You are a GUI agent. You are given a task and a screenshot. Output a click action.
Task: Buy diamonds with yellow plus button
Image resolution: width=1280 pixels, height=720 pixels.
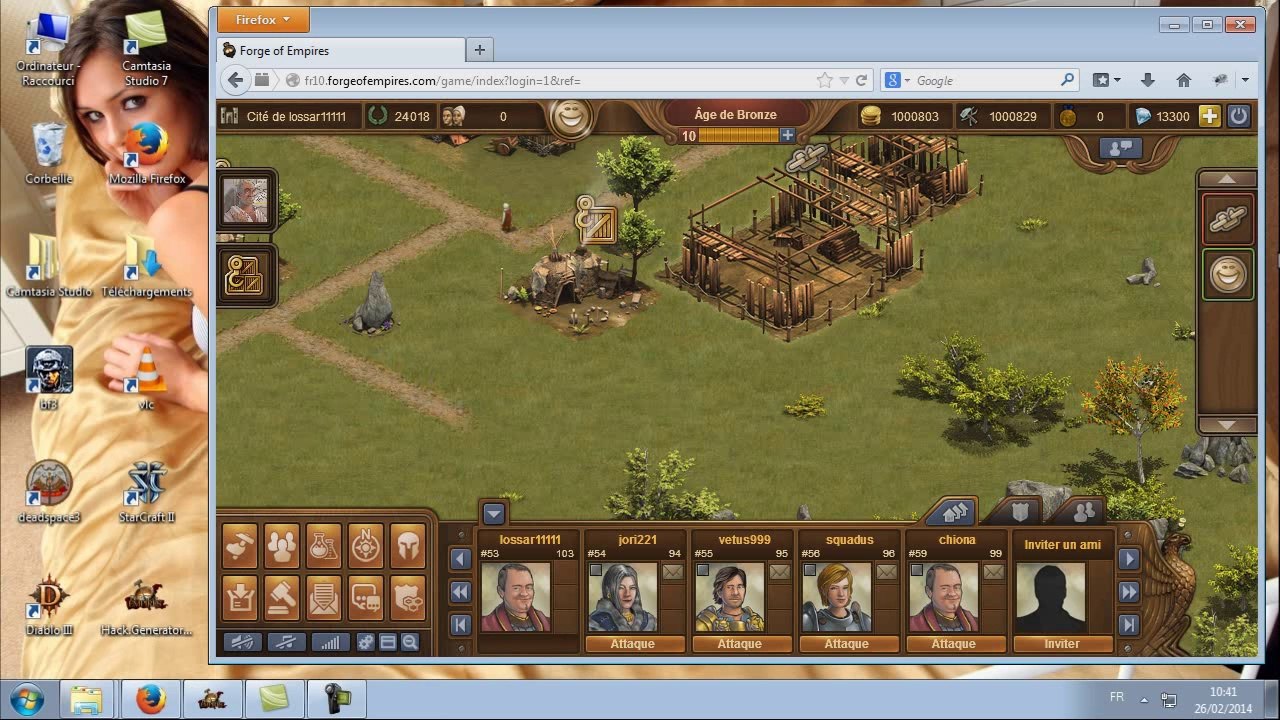(x=1210, y=116)
